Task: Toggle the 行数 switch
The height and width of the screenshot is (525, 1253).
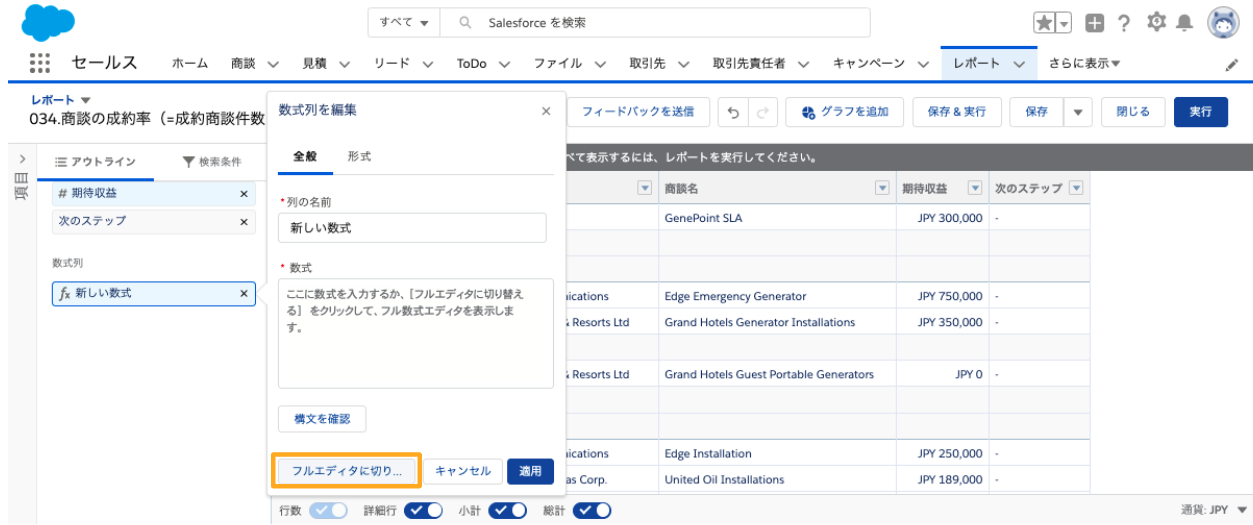Action: pos(328,510)
